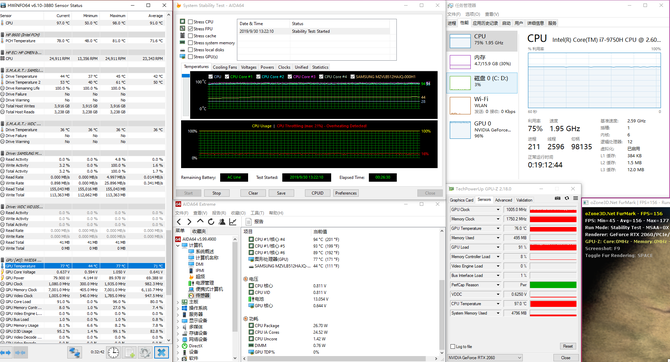Enable the Stress cache checkbox
The image size is (670, 362).
pos(191,36)
